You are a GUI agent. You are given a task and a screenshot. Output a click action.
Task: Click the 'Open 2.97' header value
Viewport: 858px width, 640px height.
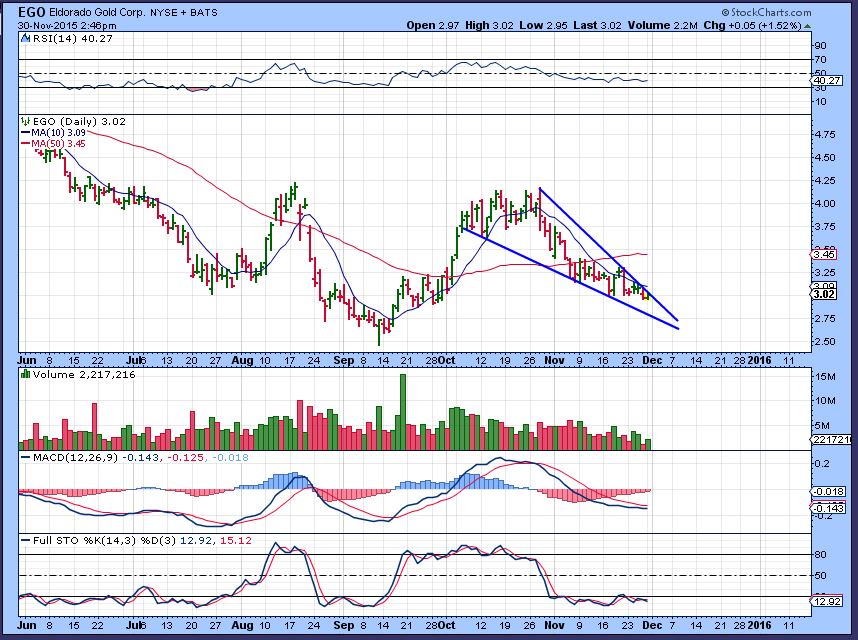[x=434, y=25]
